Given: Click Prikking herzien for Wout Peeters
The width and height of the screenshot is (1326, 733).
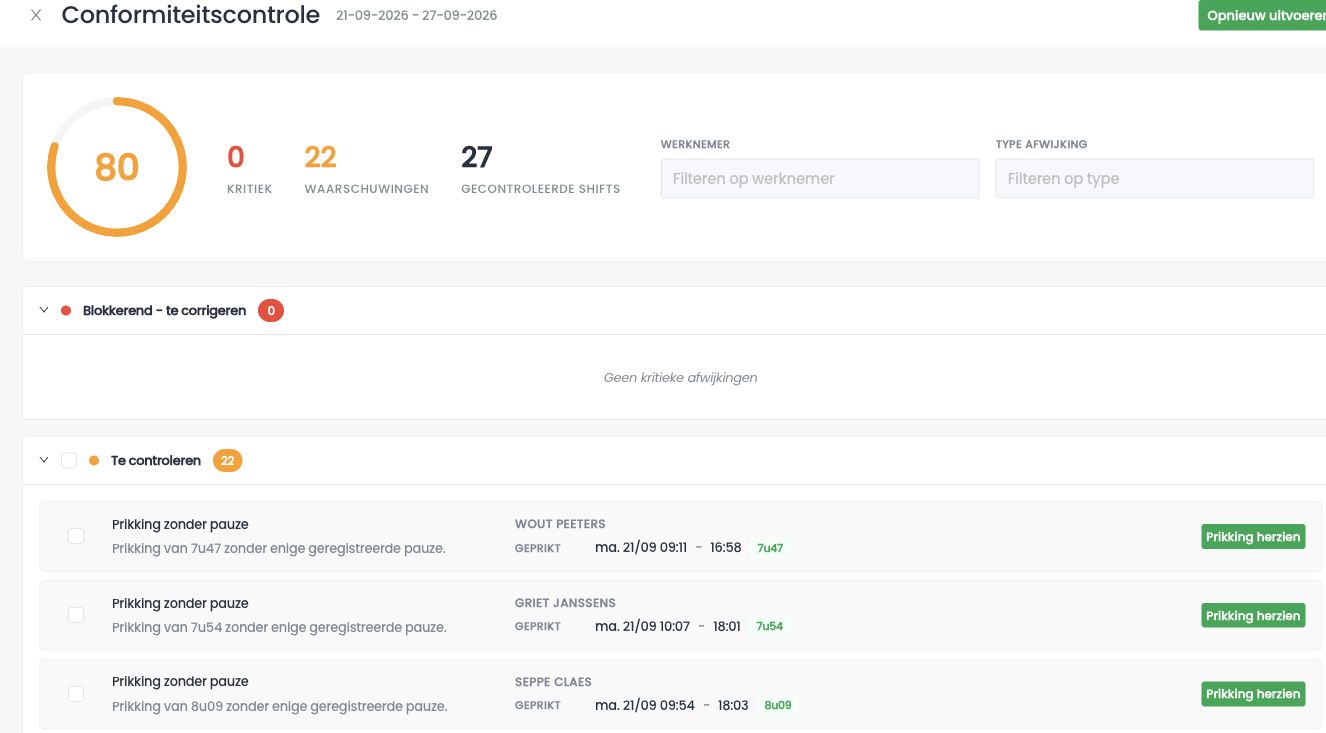Looking at the screenshot, I should pos(1253,537).
